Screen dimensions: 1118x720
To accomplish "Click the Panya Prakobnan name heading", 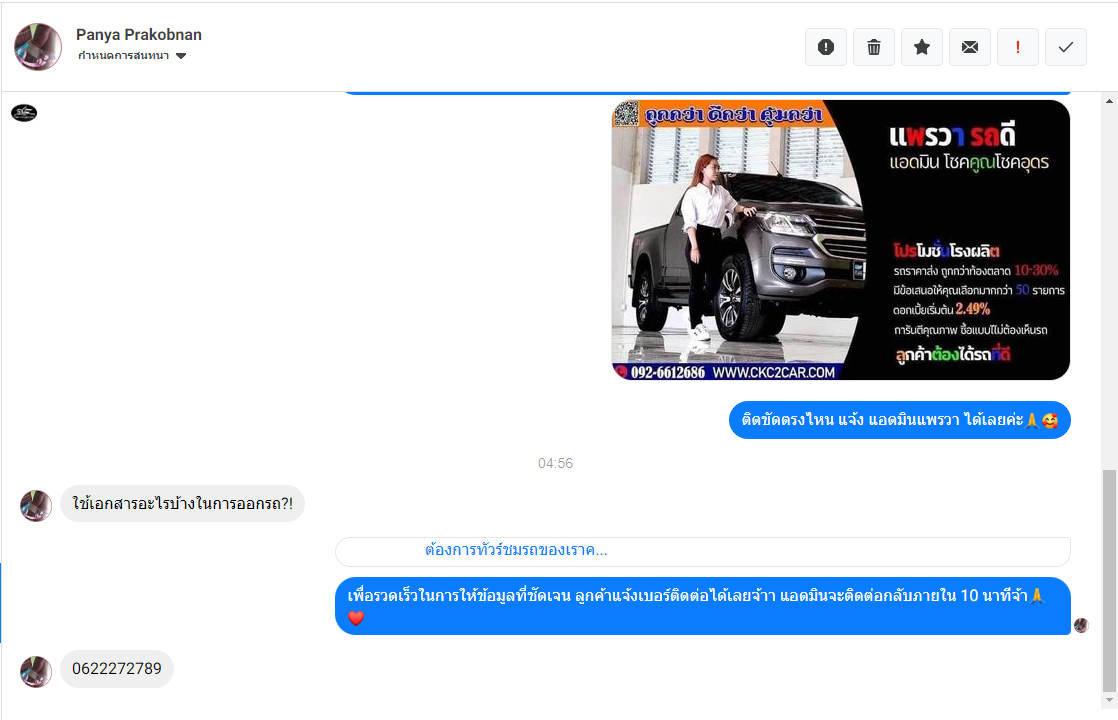I will coord(139,34).
